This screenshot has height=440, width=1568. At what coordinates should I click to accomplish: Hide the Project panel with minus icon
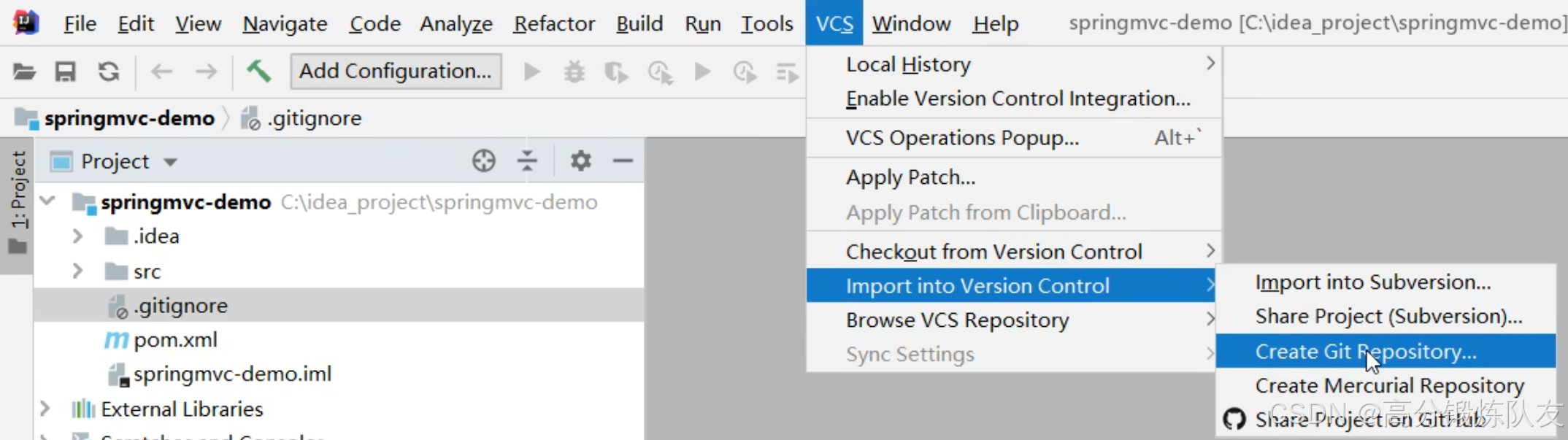[x=623, y=161]
